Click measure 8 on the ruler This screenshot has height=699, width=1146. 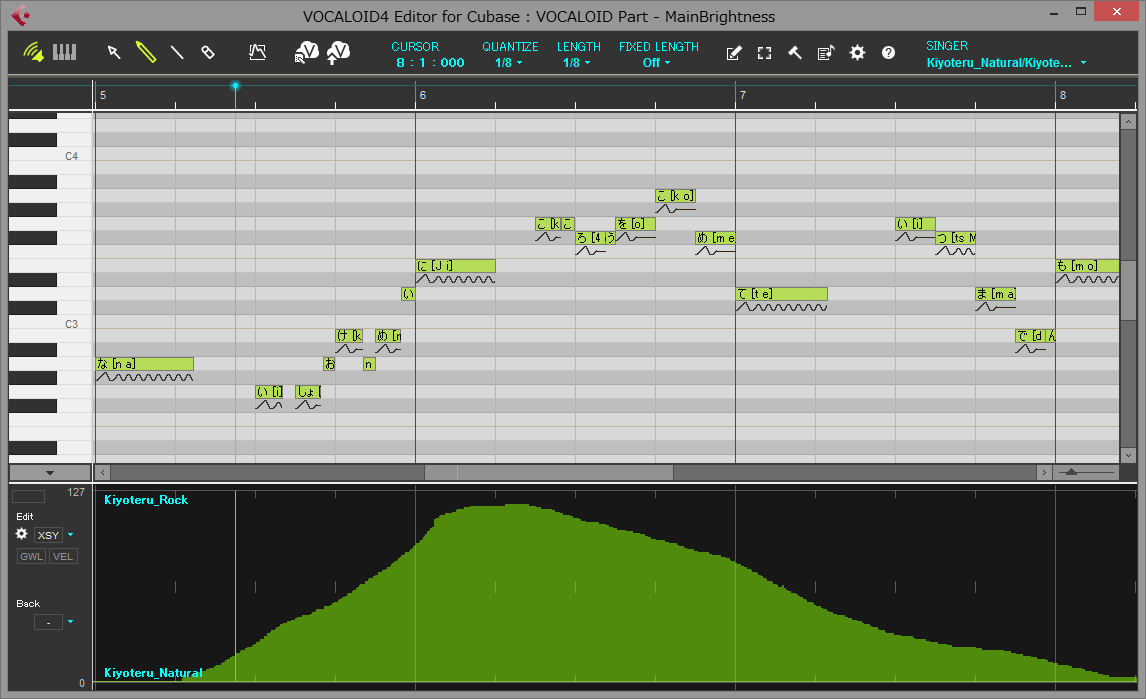[1063, 95]
